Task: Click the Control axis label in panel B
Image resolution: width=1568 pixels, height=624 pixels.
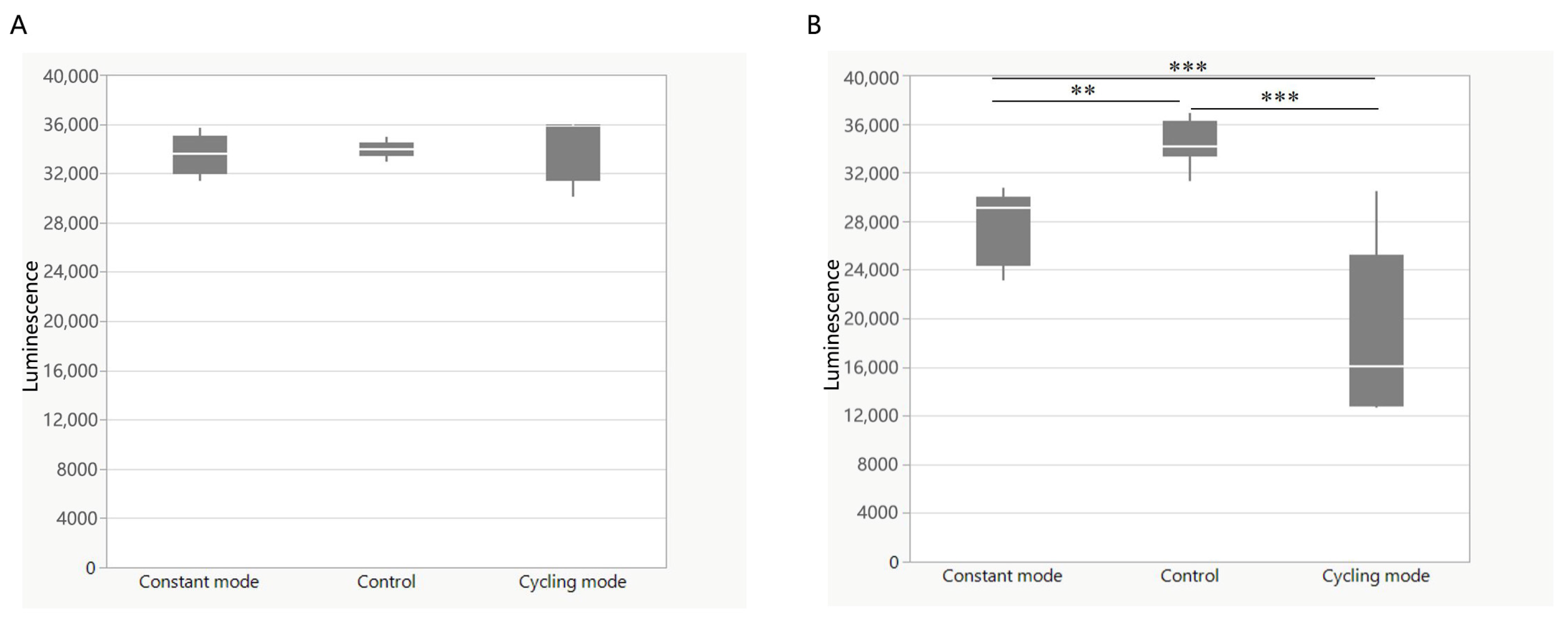Action: (1190, 576)
